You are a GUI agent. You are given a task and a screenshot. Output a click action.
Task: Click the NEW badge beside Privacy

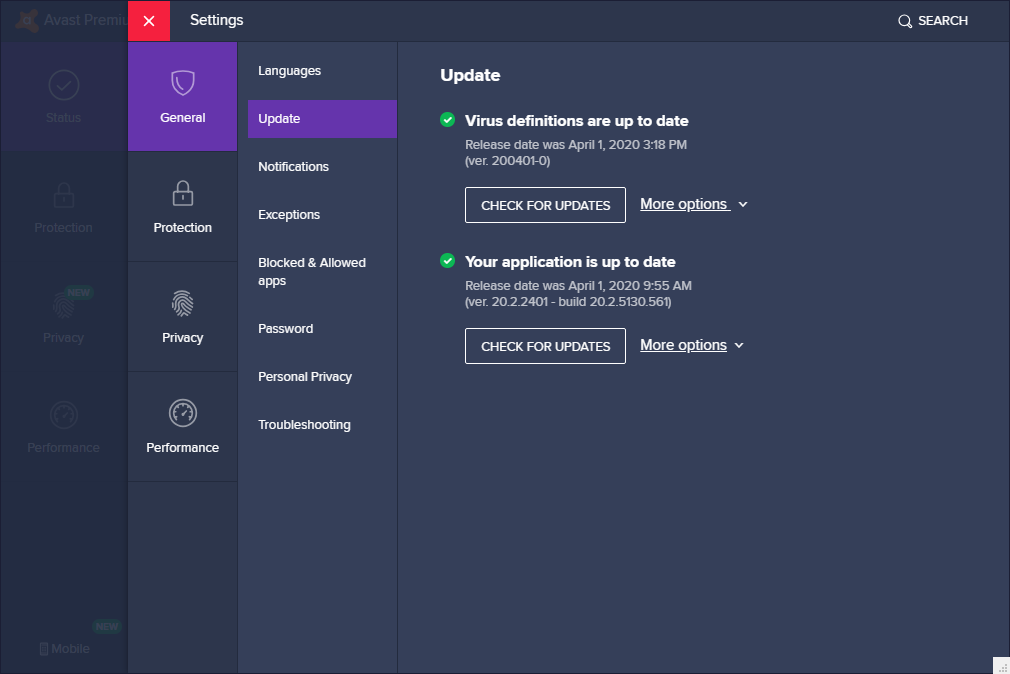(x=79, y=293)
